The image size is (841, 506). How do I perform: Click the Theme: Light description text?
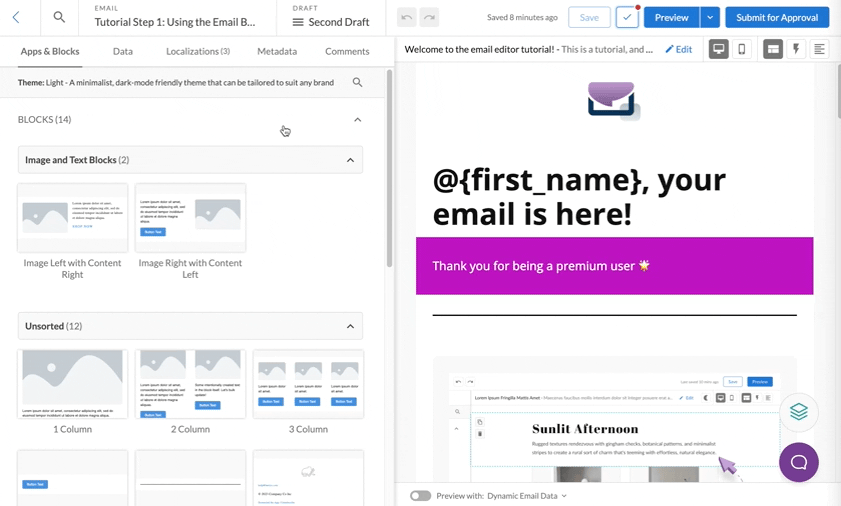point(175,83)
